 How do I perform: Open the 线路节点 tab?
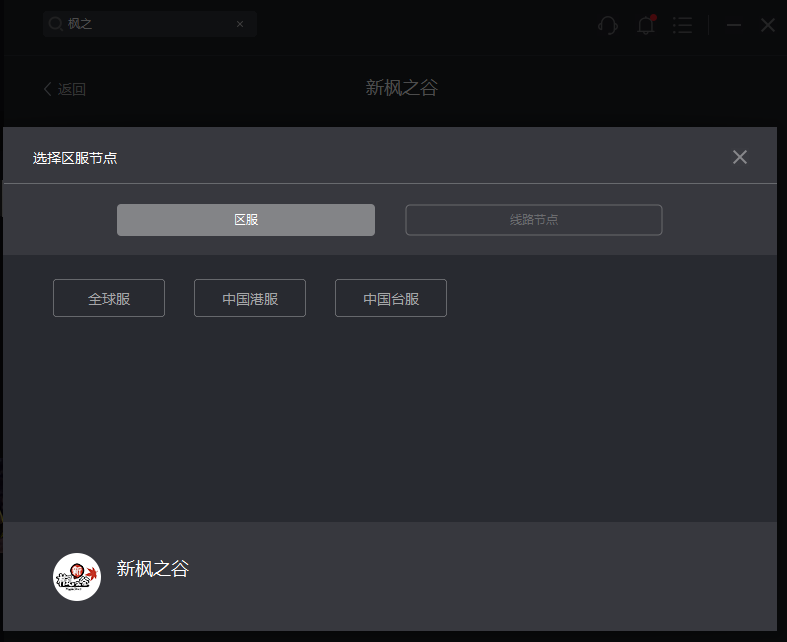point(534,220)
